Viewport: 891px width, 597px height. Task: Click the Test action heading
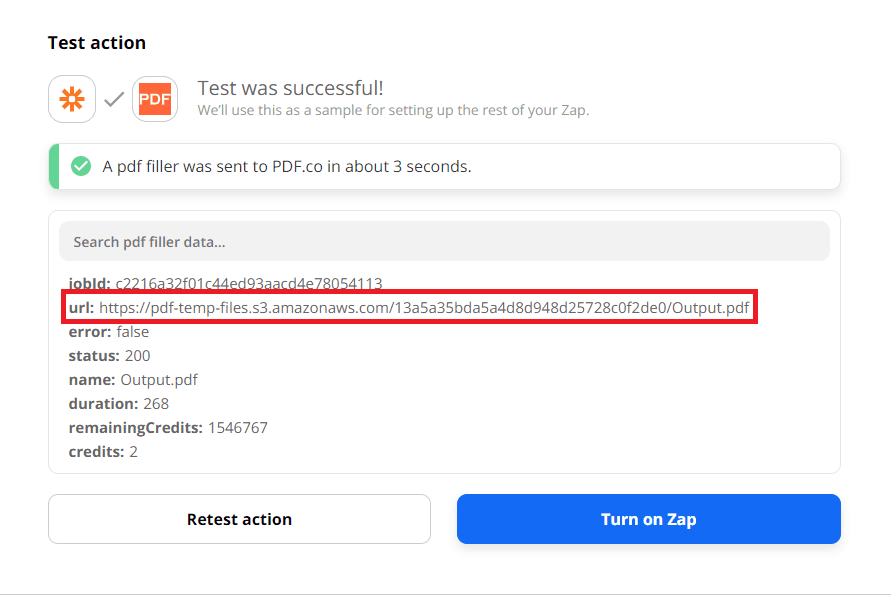pyautogui.click(x=97, y=43)
